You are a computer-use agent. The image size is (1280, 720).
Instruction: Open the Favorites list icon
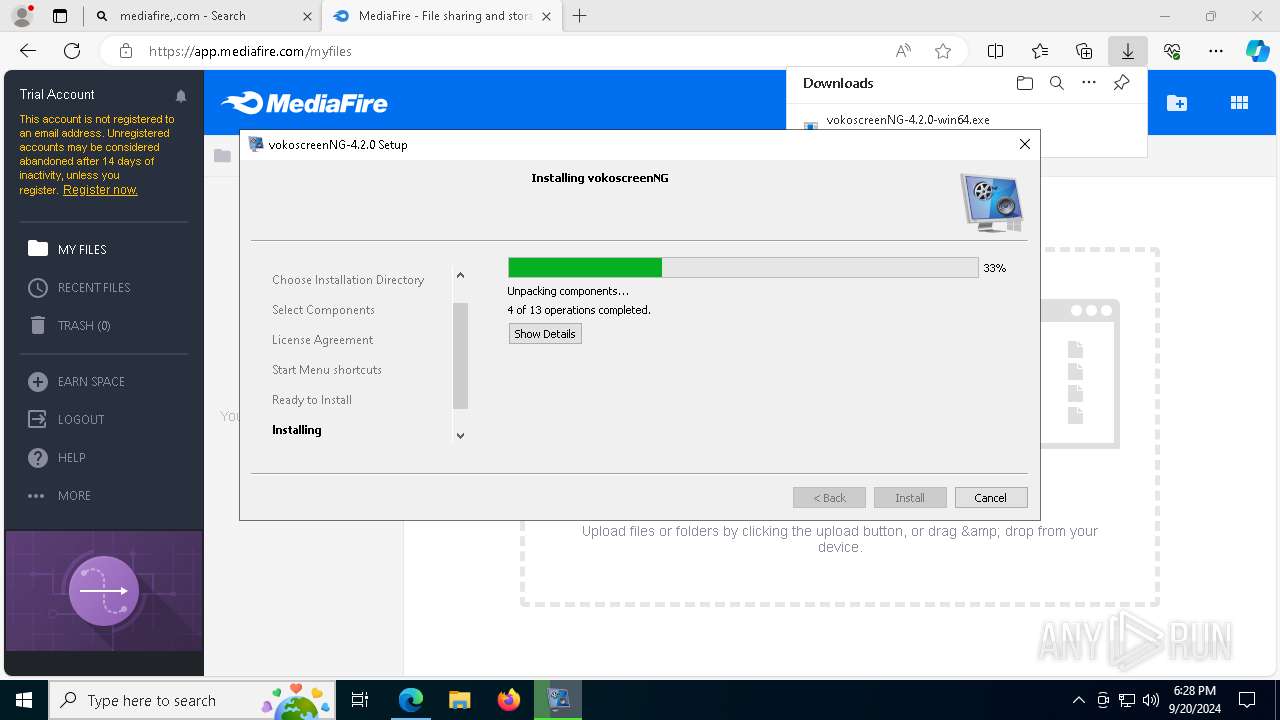click(x=1039, y=51)
